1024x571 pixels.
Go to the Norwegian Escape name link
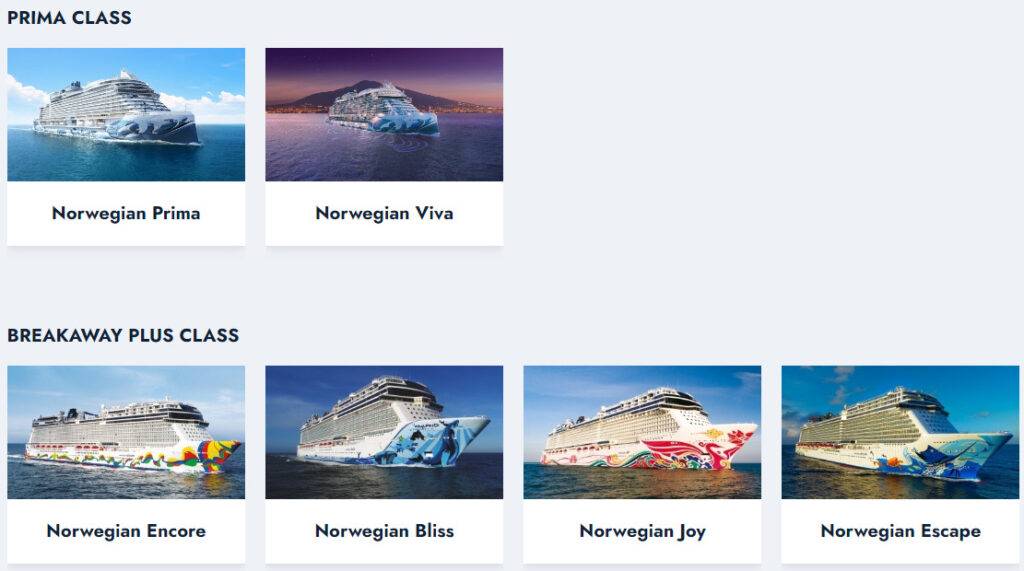click(901, 532)
